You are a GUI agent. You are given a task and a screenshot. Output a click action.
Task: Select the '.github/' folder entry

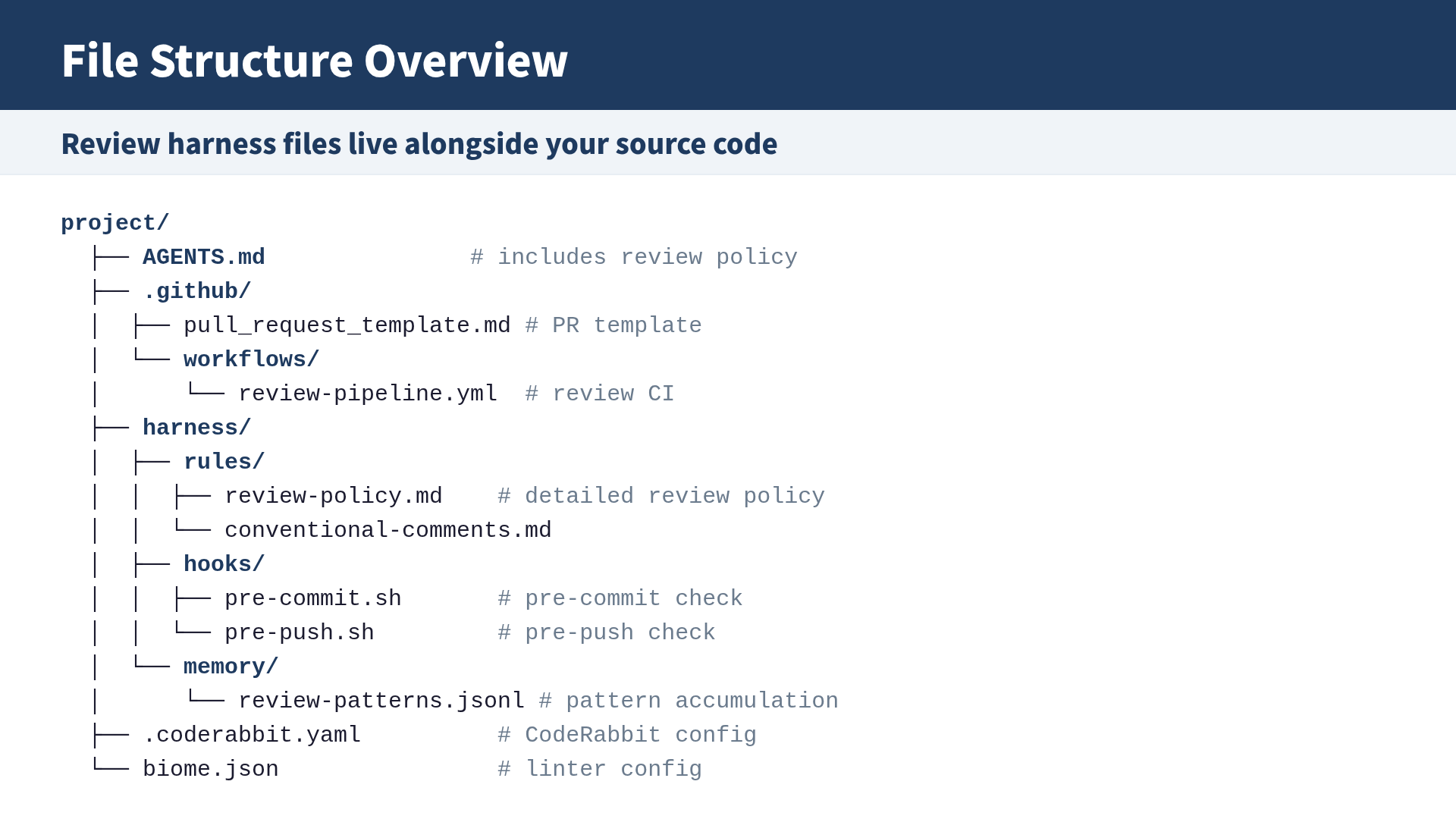point(196,291)
